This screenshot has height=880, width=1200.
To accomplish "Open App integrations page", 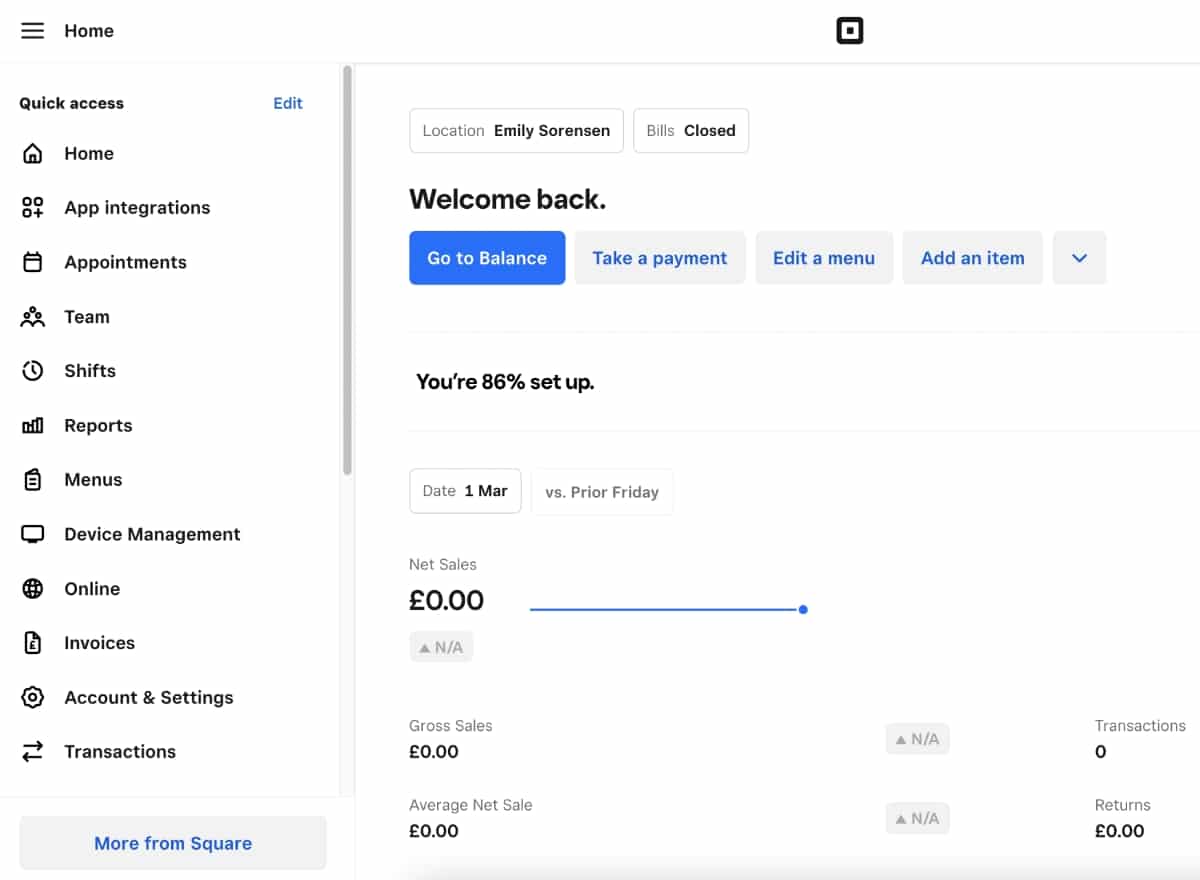I will [137, 208].
